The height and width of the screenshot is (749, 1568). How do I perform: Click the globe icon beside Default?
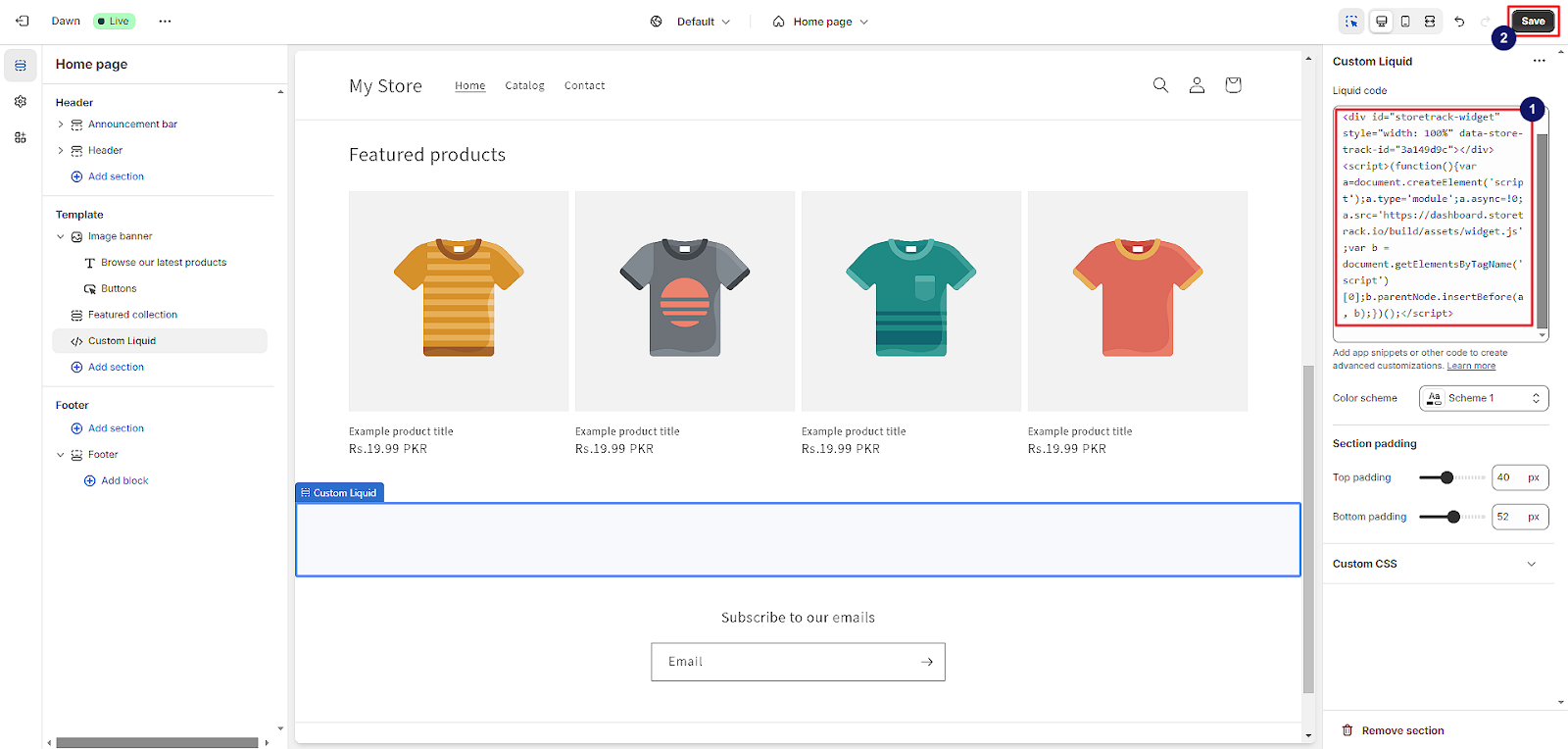[x=657, y=22]
